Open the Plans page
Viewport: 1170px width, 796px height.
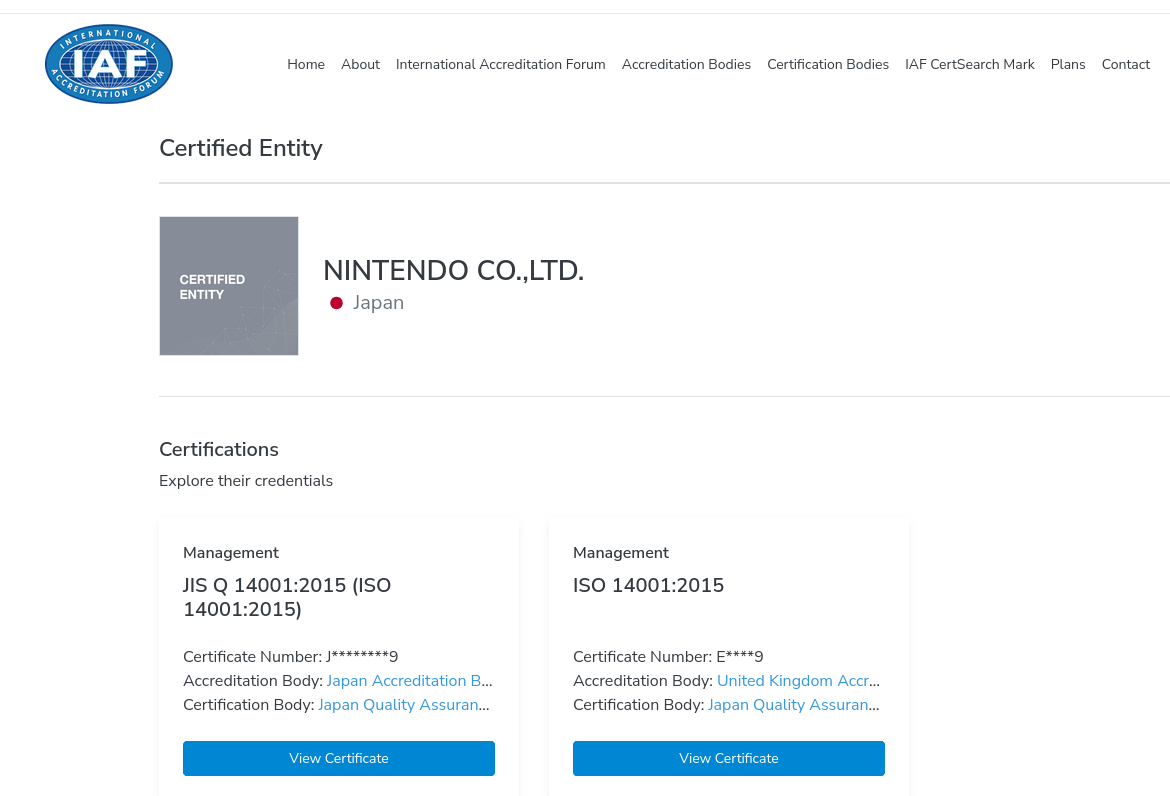pos(1068,64)
